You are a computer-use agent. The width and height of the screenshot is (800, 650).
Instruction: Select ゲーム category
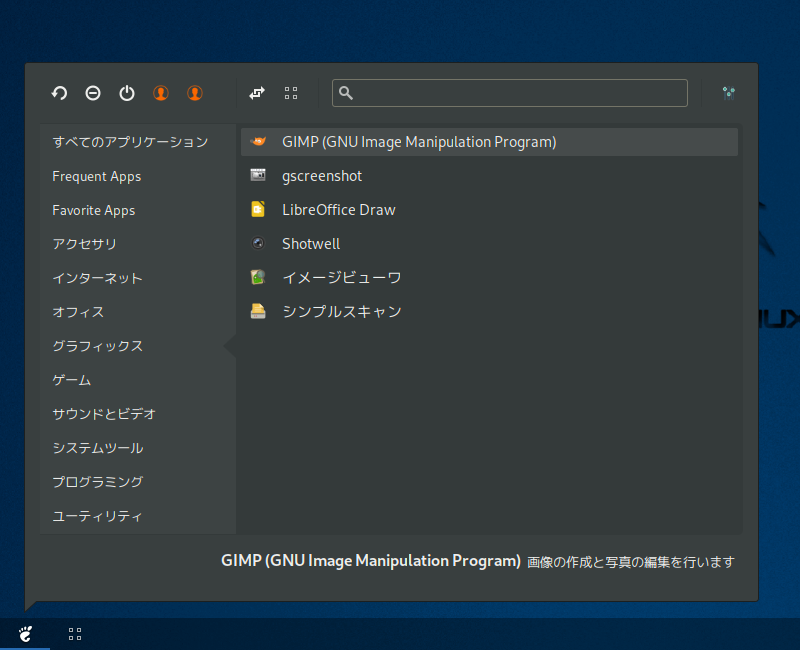138,380
